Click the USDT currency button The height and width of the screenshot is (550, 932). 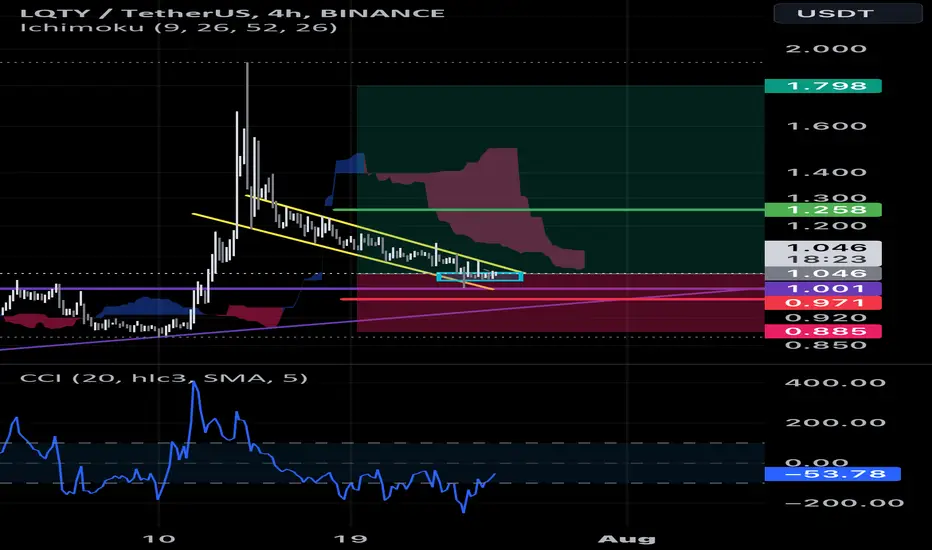pyautogui.click(x=848, y=13)
